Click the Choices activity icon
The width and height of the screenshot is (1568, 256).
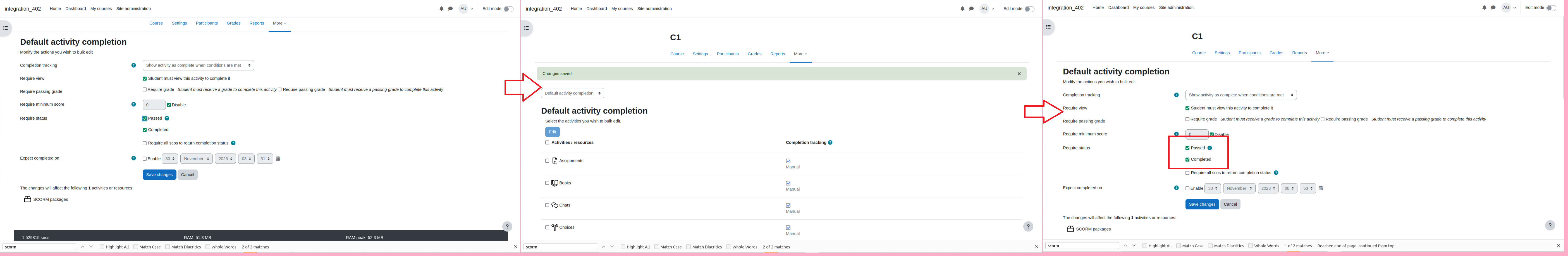click(554, 227)
